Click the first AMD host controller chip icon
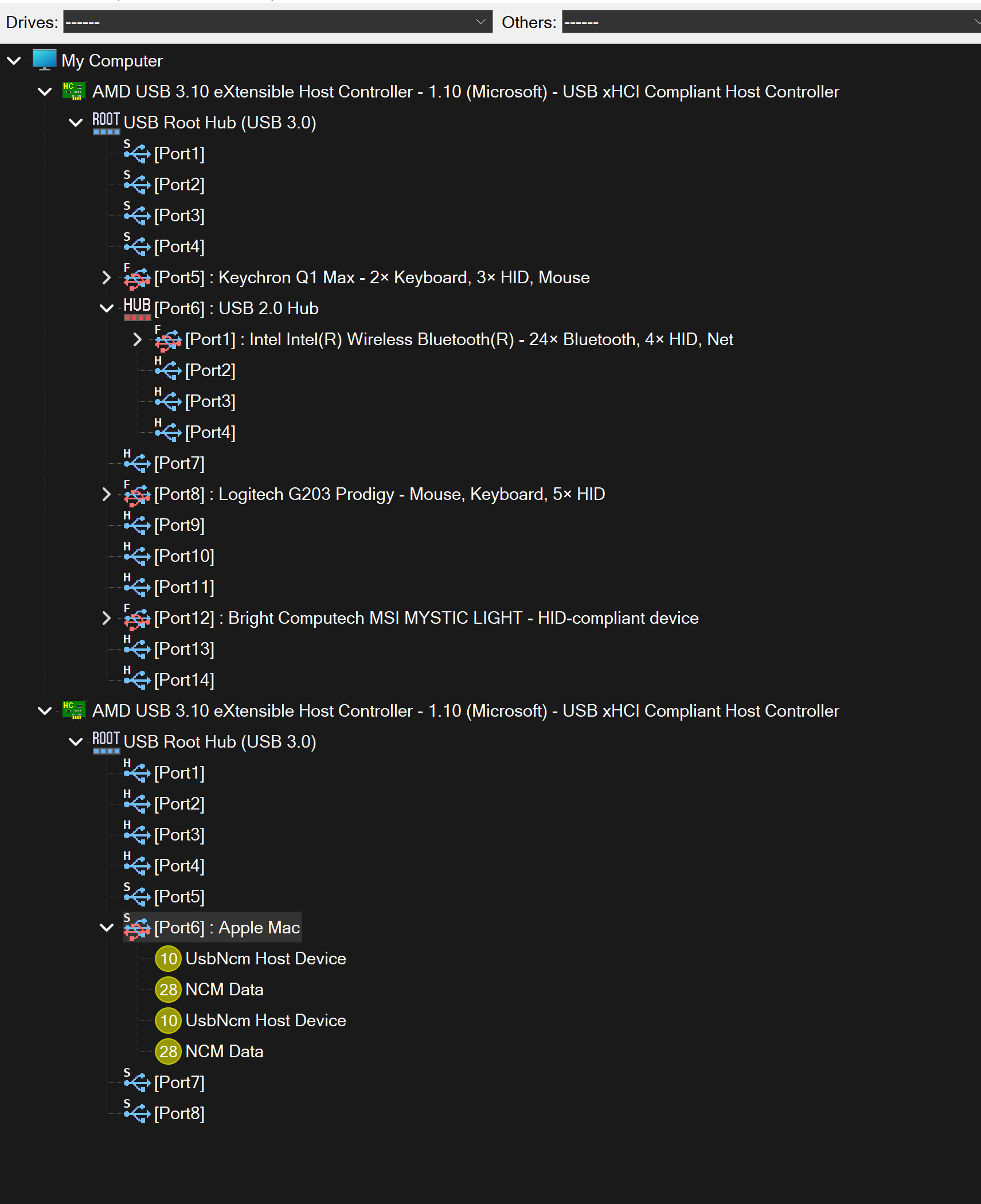The width and height of the screenshot is (981, 1204). point(74,91)
